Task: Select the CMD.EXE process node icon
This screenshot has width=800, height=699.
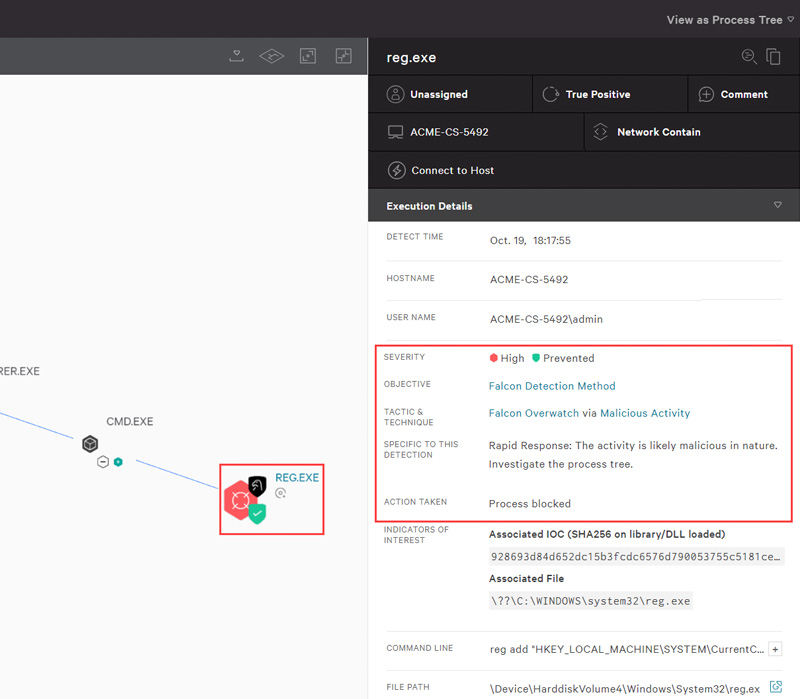Action: click(x=90, y=444)
